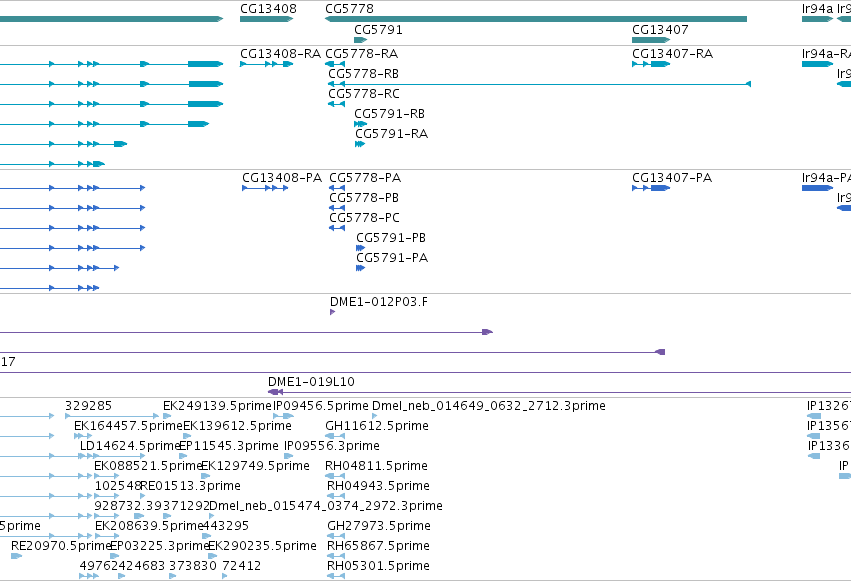851x581 pixels.
Task: Select transcript CG13407-RA
Action: tap(672, 54)
